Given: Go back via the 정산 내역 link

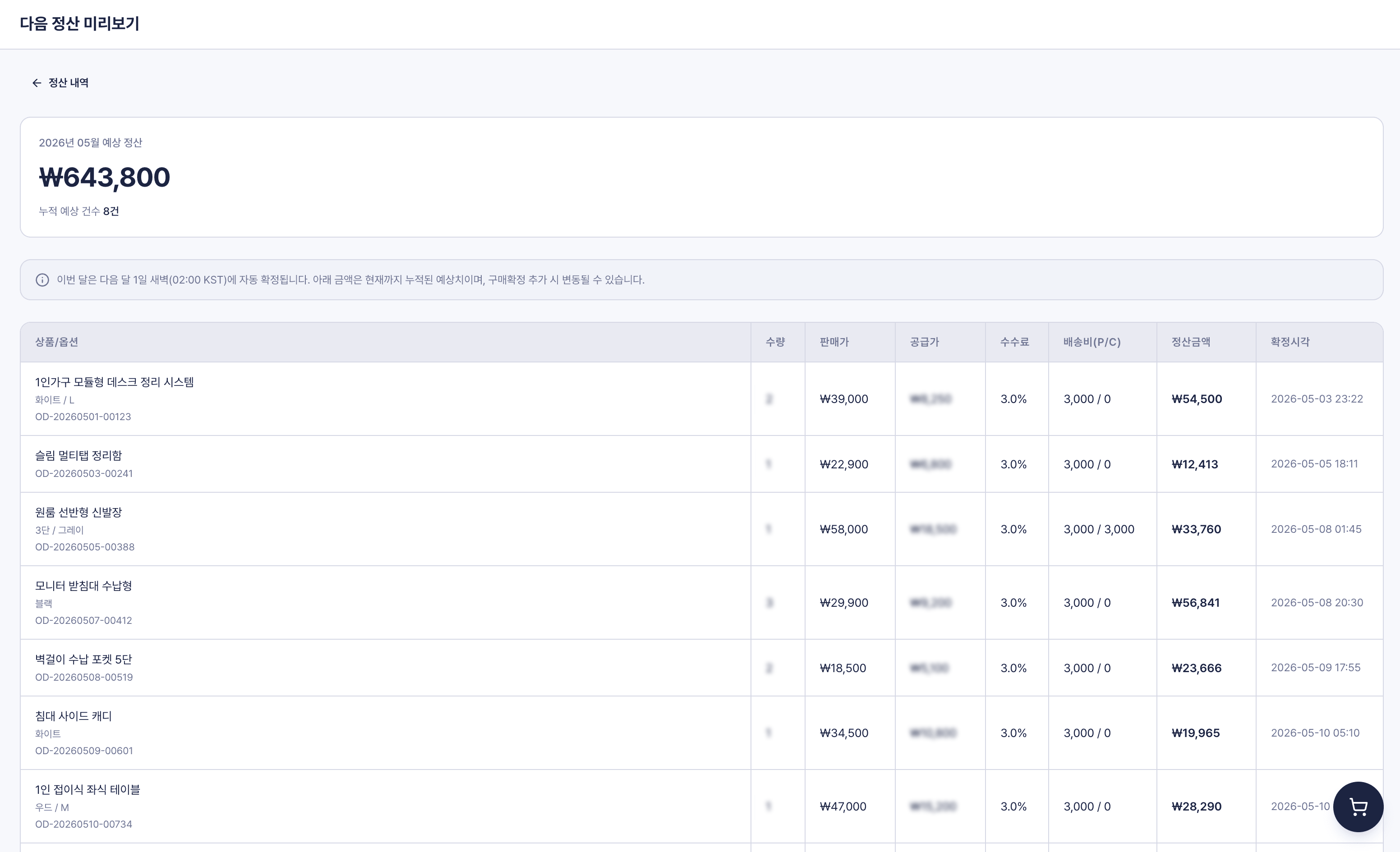Looking at the screenshot, I should point(60,83).
